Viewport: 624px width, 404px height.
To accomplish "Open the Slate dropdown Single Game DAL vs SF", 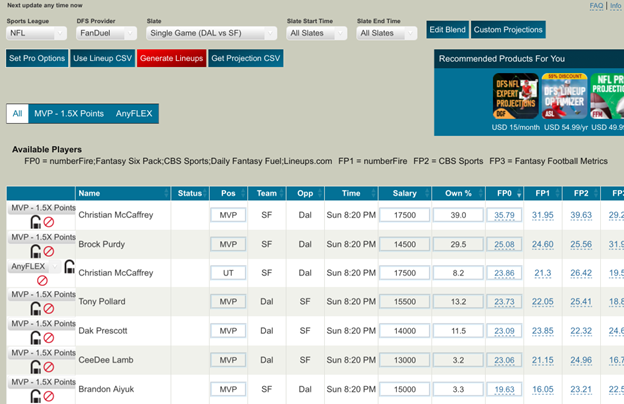I will click(x=212, y=33).
